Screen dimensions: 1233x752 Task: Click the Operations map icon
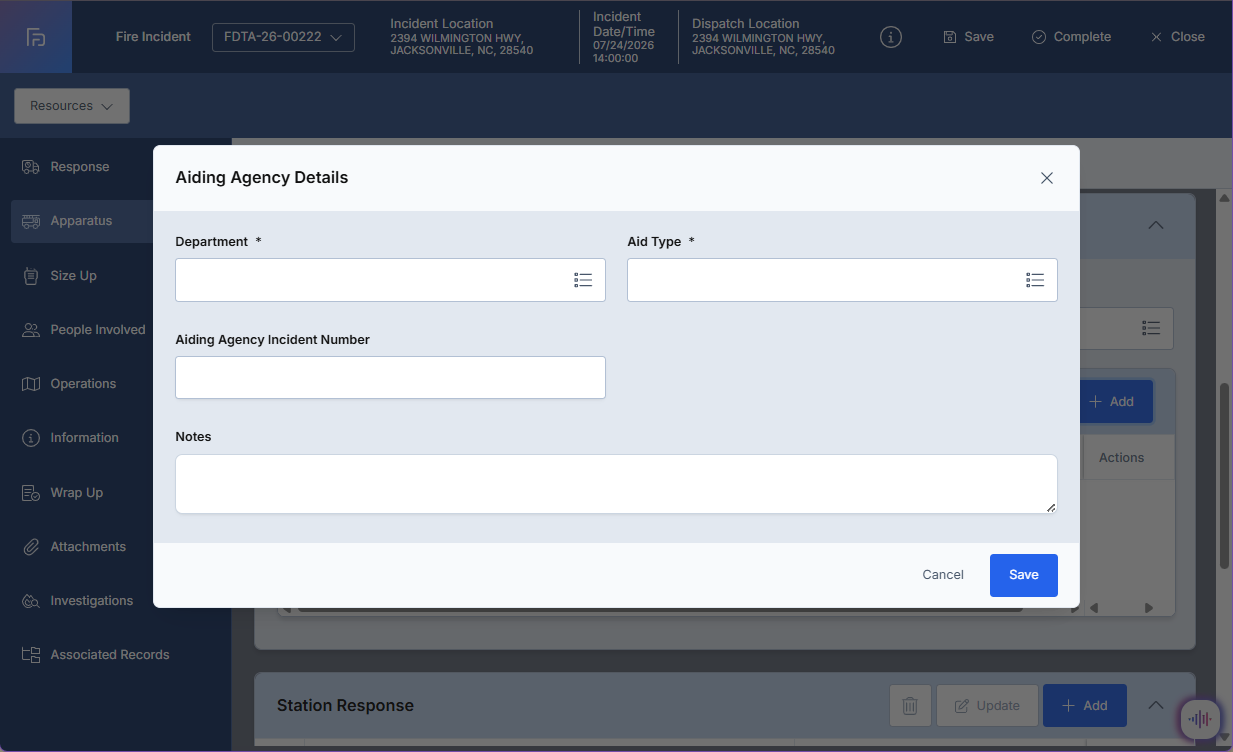(31, 384)
